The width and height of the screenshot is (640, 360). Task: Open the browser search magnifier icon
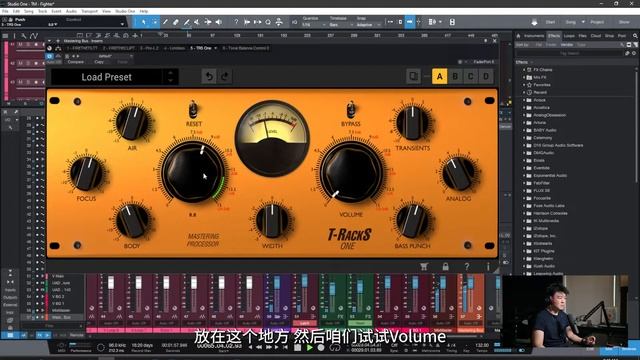point(635,36)
